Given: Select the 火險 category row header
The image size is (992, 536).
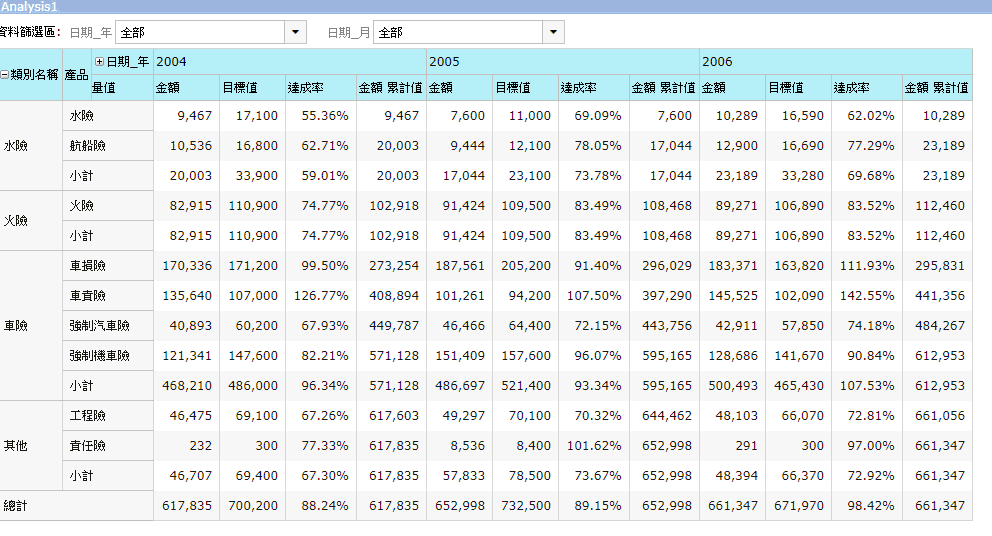Looking at the screenshot, I should 31,221.
